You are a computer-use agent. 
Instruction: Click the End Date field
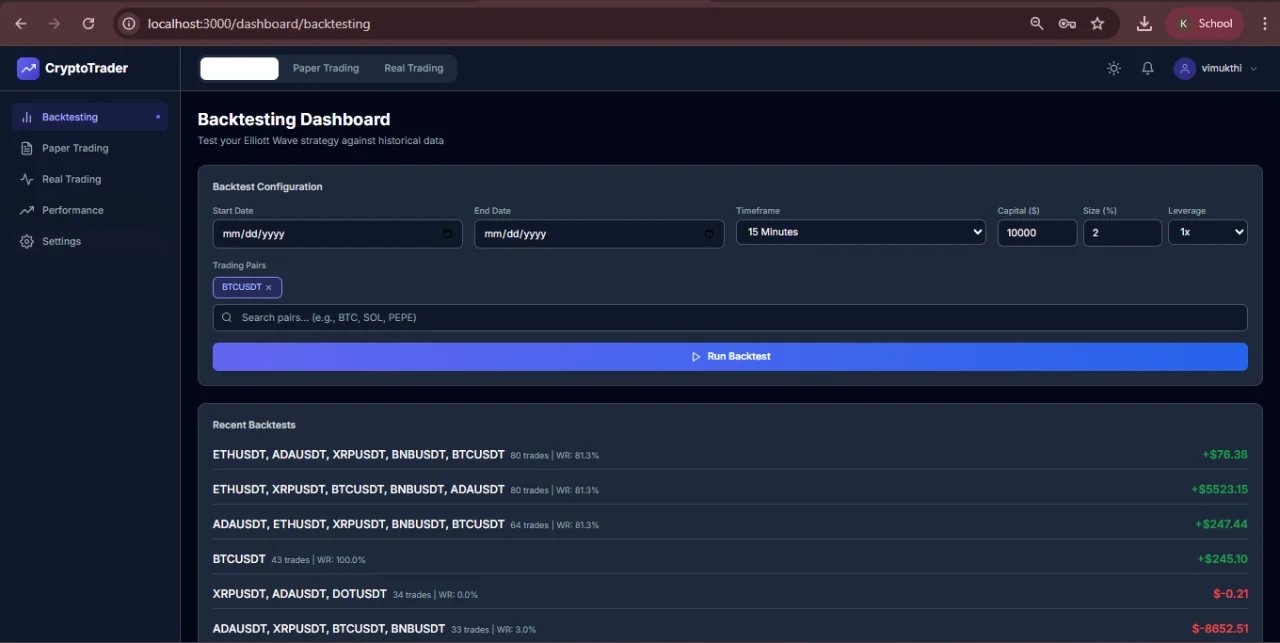[x=599, y=234]
